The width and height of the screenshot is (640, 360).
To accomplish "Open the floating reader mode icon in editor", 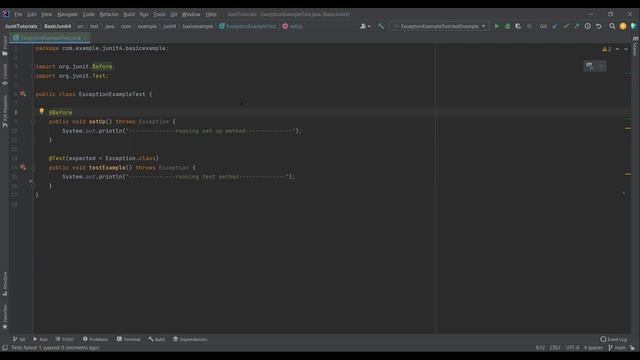I will [x=589, y=66].
